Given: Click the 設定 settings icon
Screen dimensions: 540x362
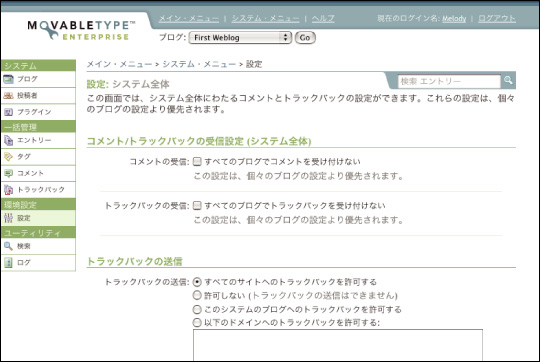Looking at the screenshot, I should (x=8, y=218).
